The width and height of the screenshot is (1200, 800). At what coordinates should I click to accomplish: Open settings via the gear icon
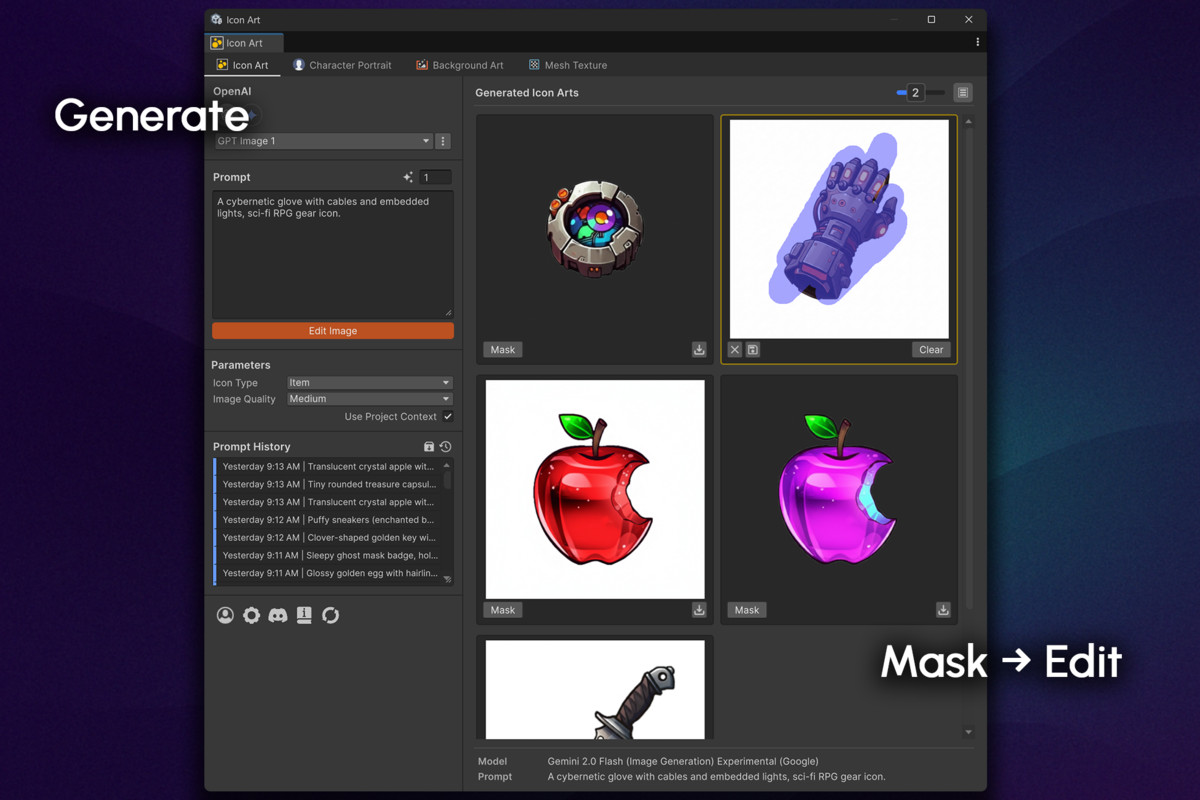(x=251, y=615)
